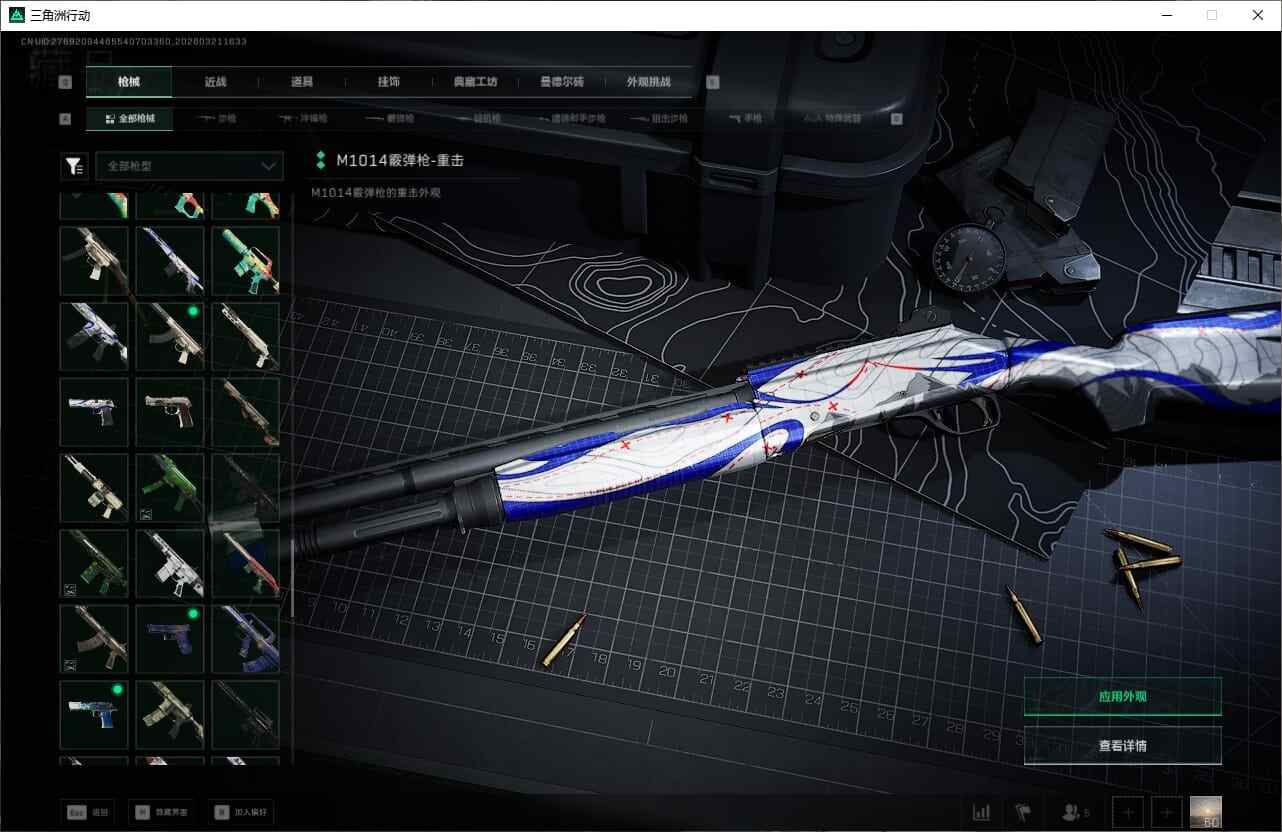Image resolution: width=1282 pixels, height=832 pixels.
Task: Click the flag icon in bottom bar
Action: point(1022,812)
